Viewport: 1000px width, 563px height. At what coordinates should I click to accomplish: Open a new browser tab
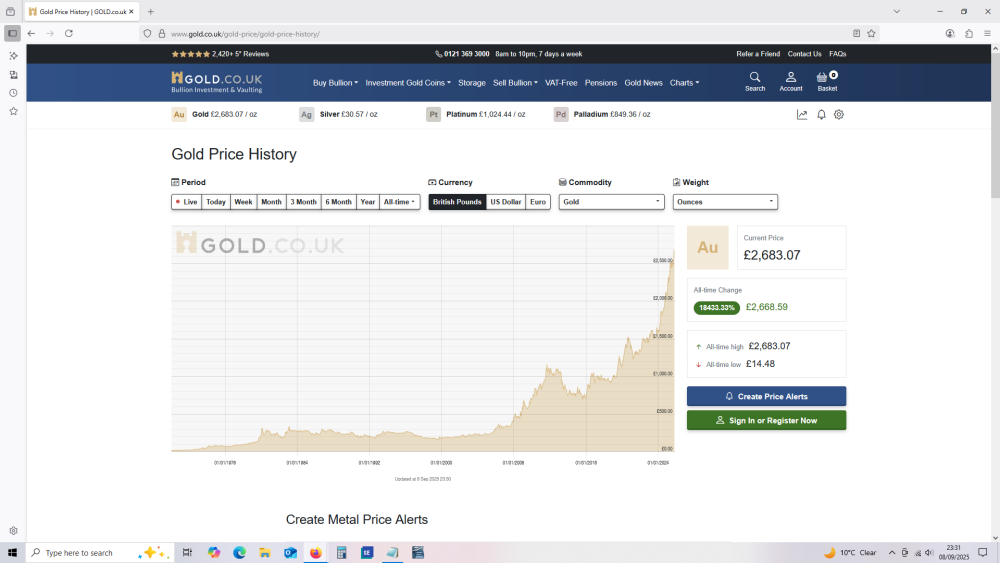coord(151,11)
